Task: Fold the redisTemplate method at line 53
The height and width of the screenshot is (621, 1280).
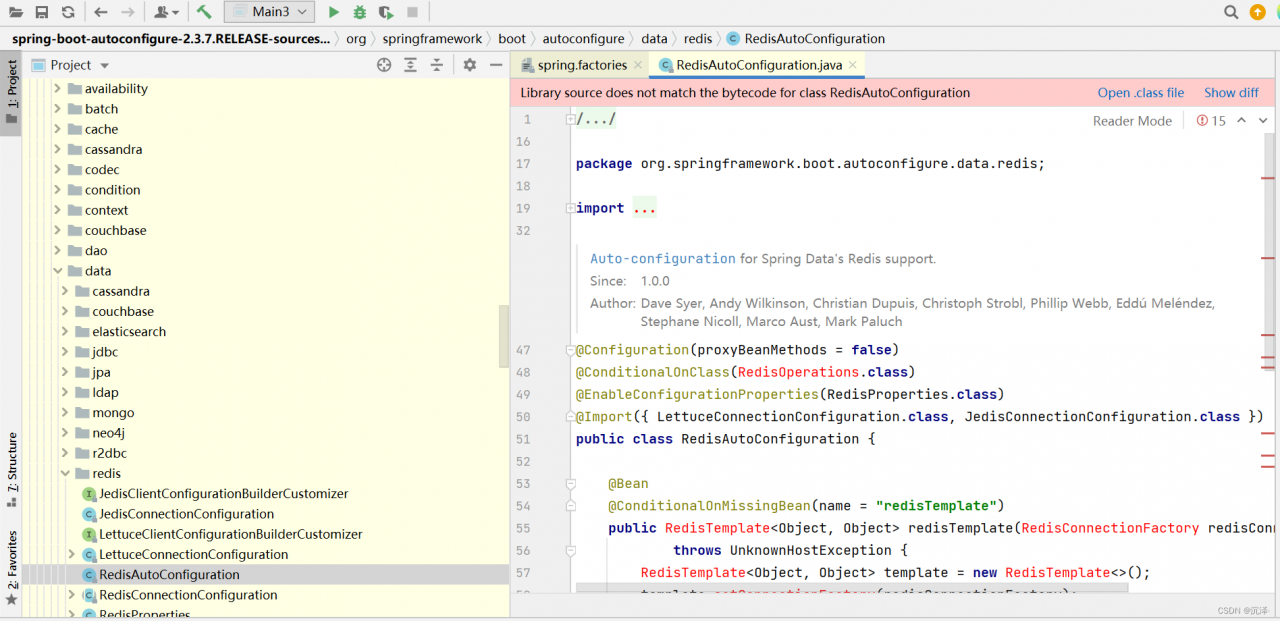Action: (x=571, y=484)
